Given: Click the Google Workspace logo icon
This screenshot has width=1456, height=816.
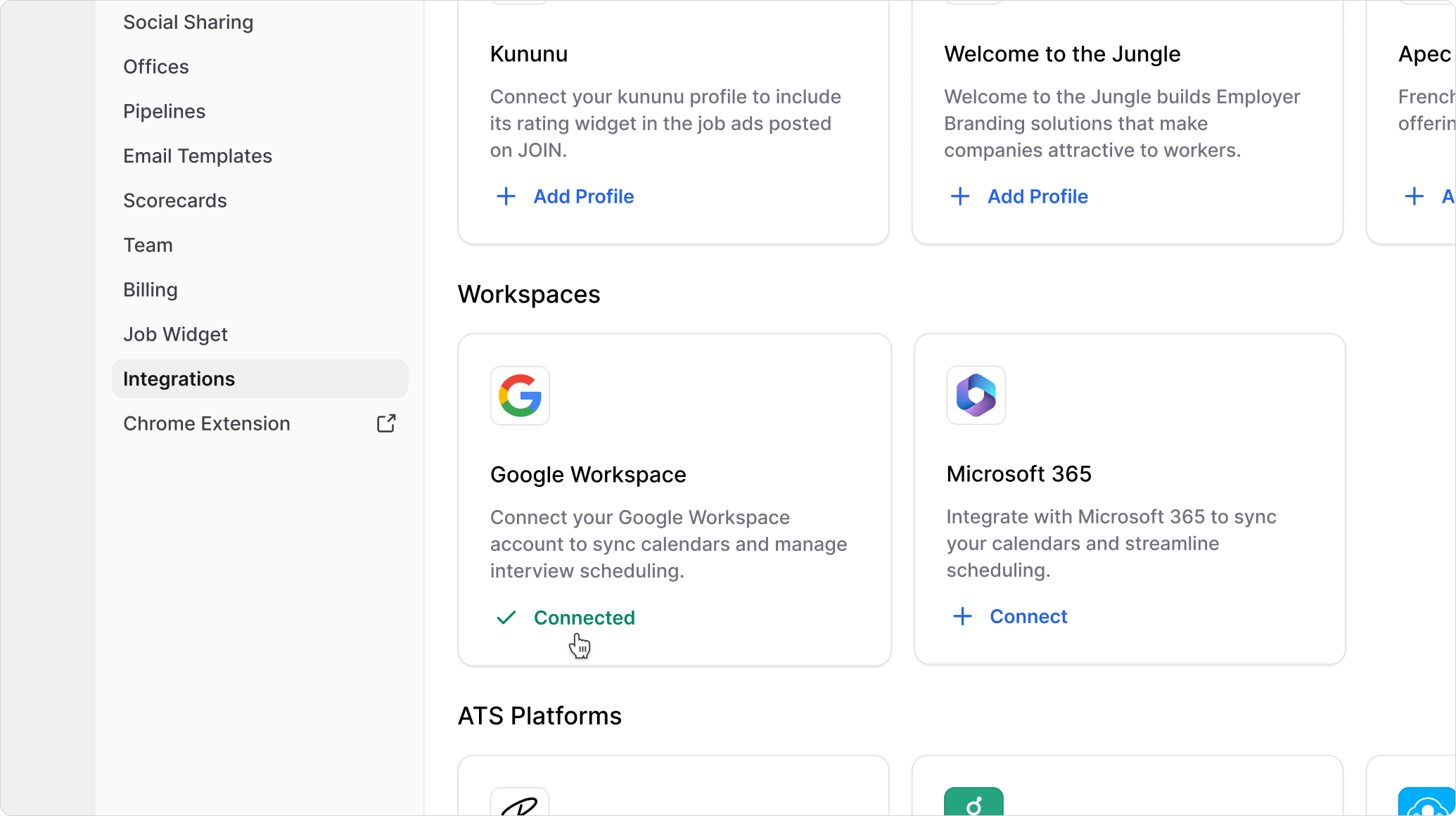Looking at the screenshot, I should (520, 395).
